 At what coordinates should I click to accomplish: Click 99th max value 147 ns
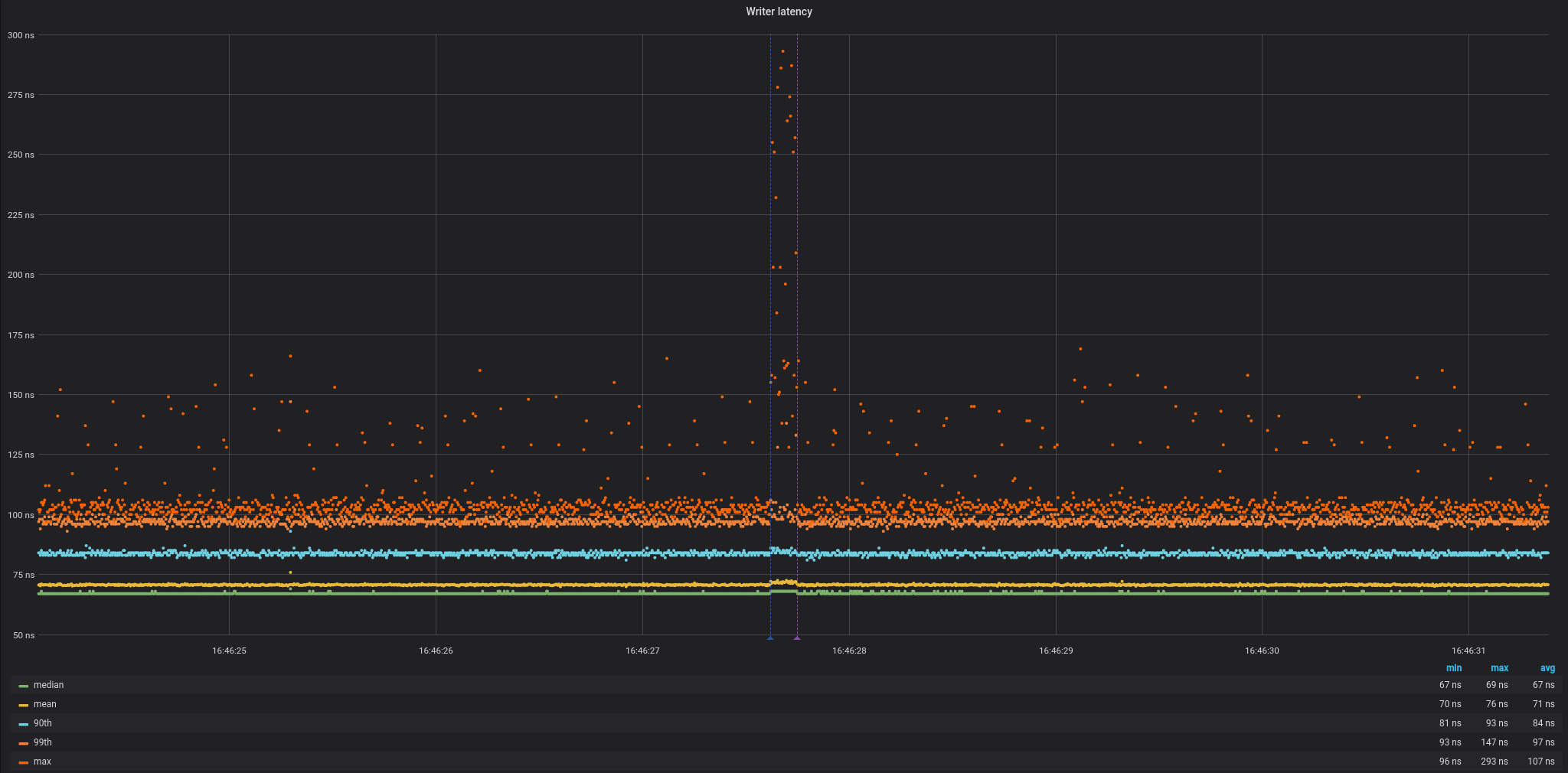(1494, 742)
